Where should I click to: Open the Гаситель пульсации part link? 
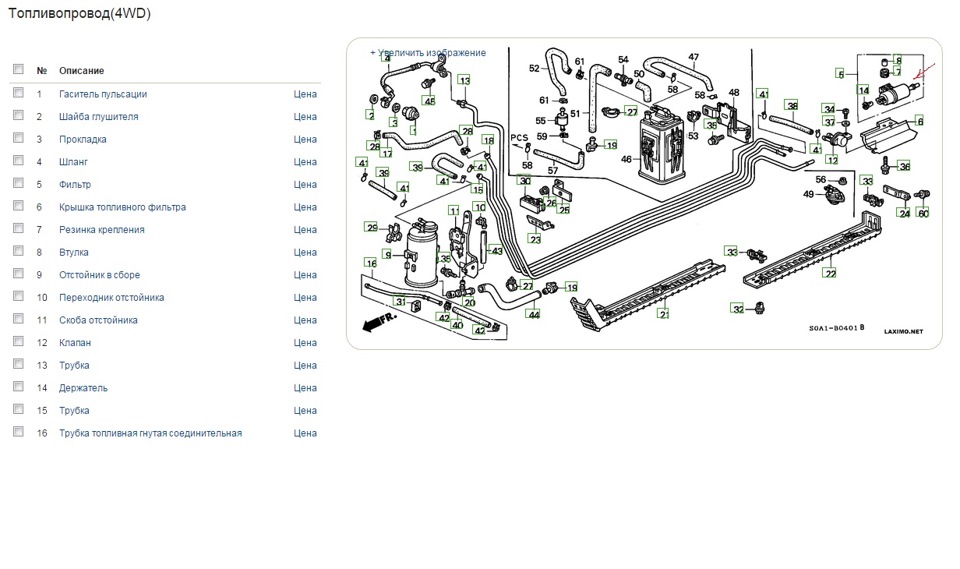pyautogui.click(x=103, y=94)
